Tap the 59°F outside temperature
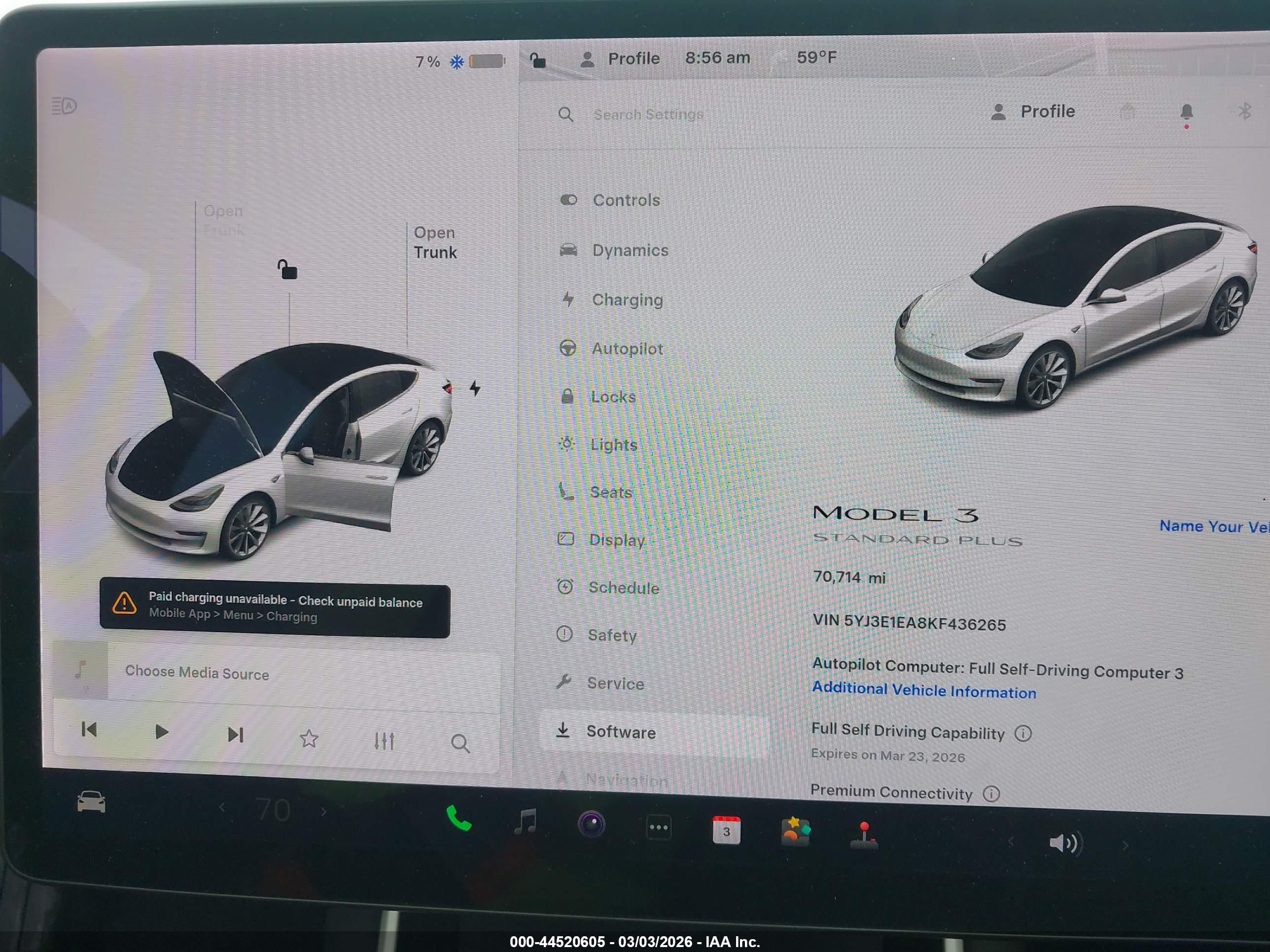The image size is (1270, 952). click(x=816, y=57)
